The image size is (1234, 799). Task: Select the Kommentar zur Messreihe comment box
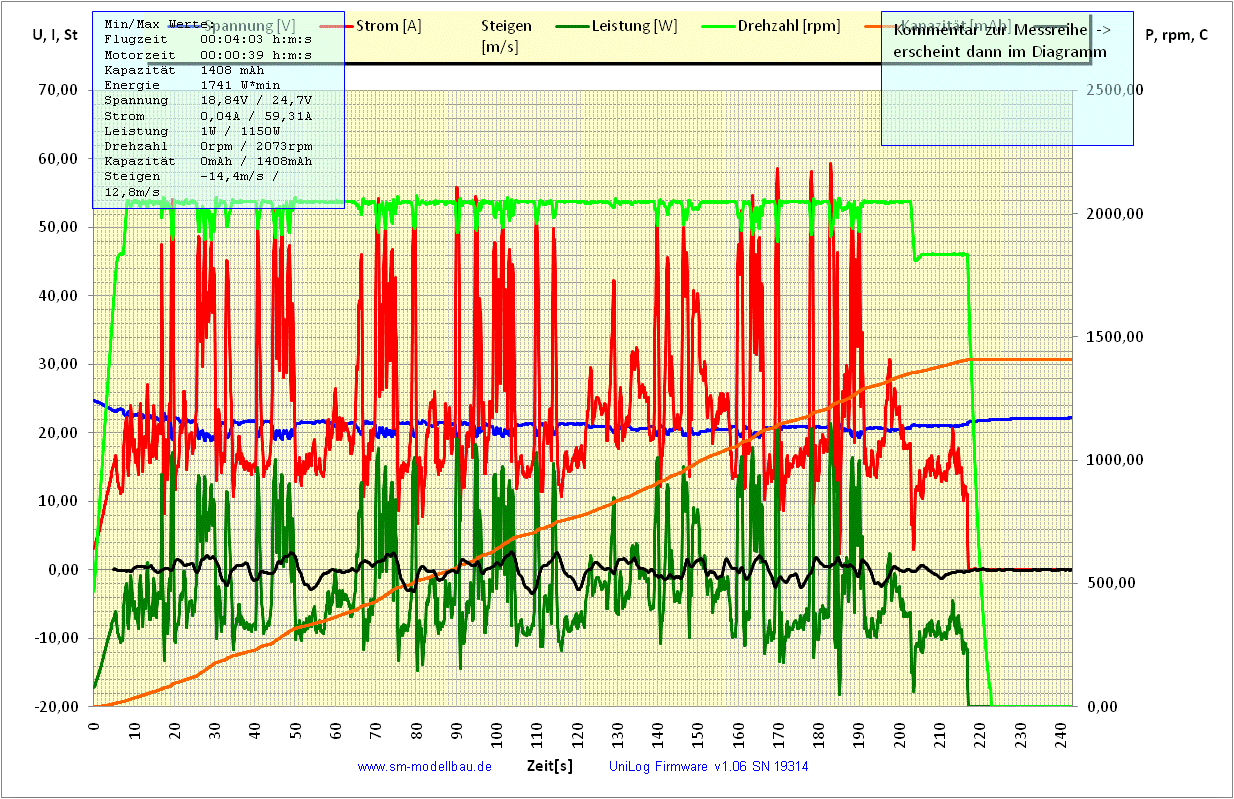tap(1007, 79)
